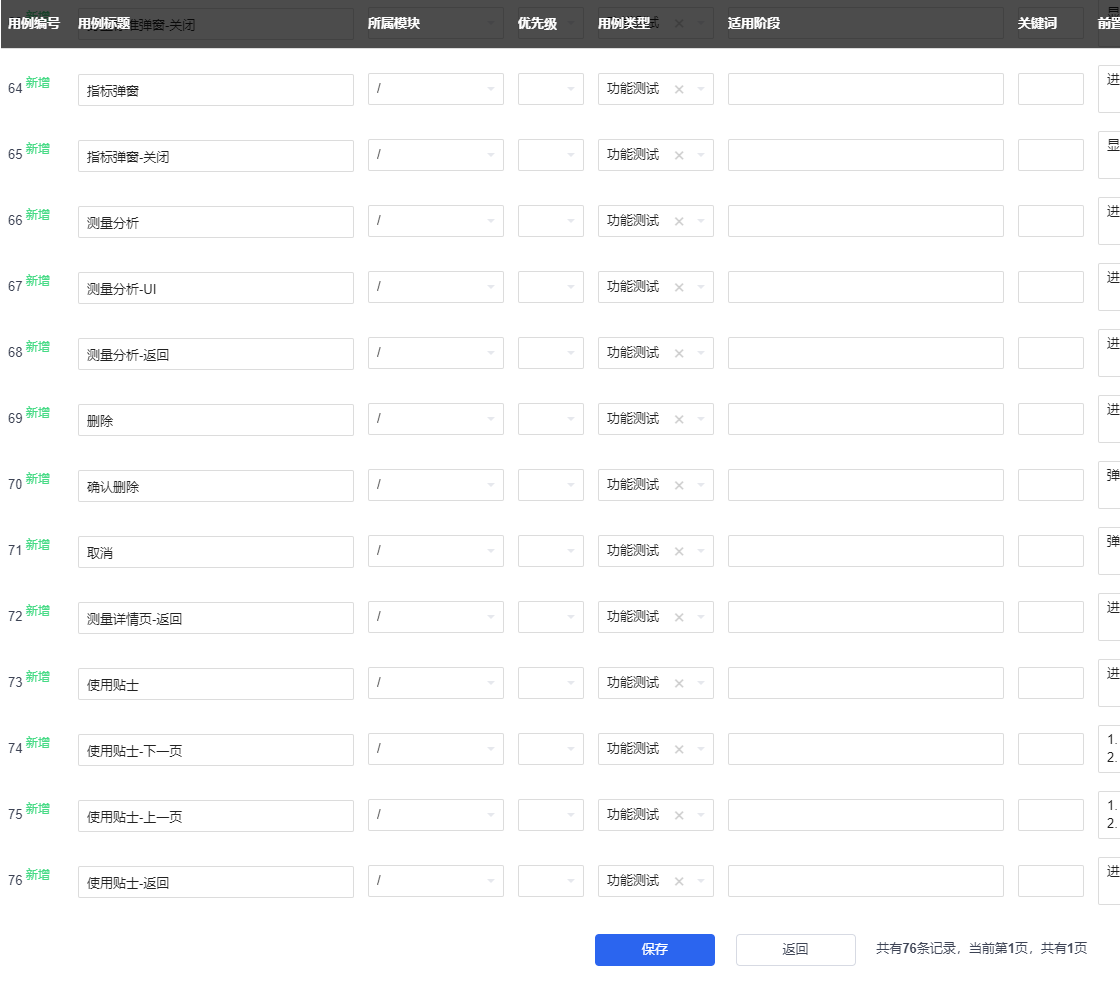Image resolution: width=1120 pixels, height=991 pixels.
Task: Clear 功能测试 type in row 72
Action: (x=679, y=617)
